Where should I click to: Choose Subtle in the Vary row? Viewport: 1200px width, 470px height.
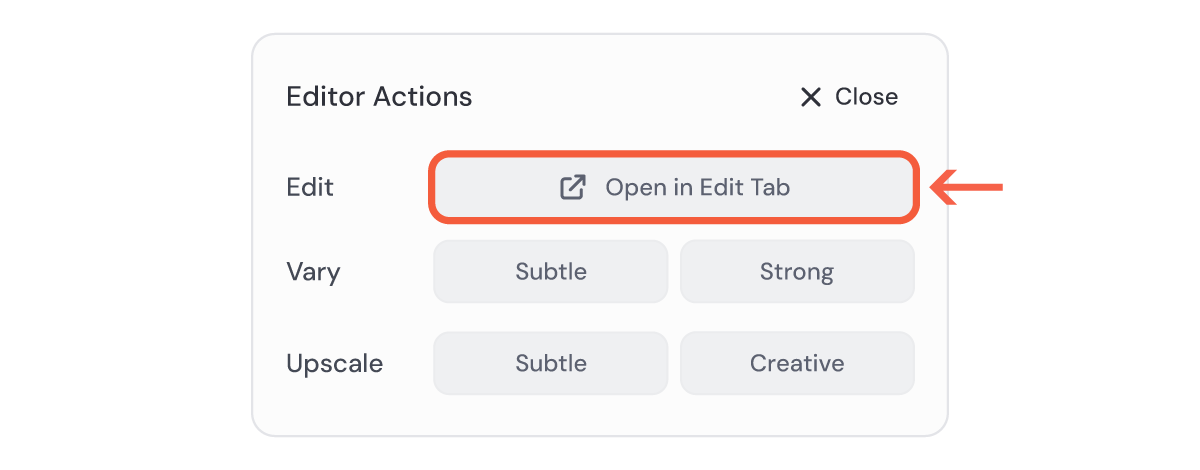click(x=551, y=271)
